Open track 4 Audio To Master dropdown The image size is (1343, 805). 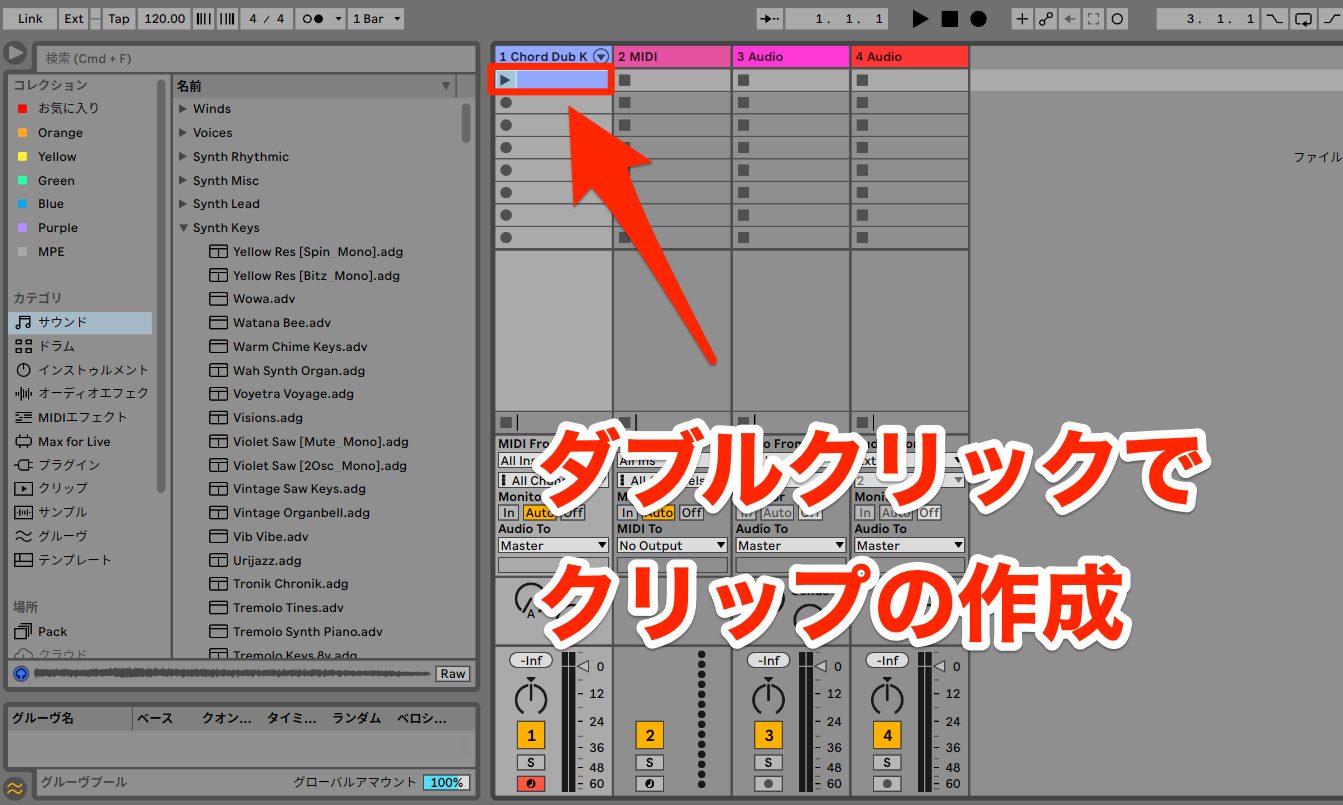[x=909, y=545]
